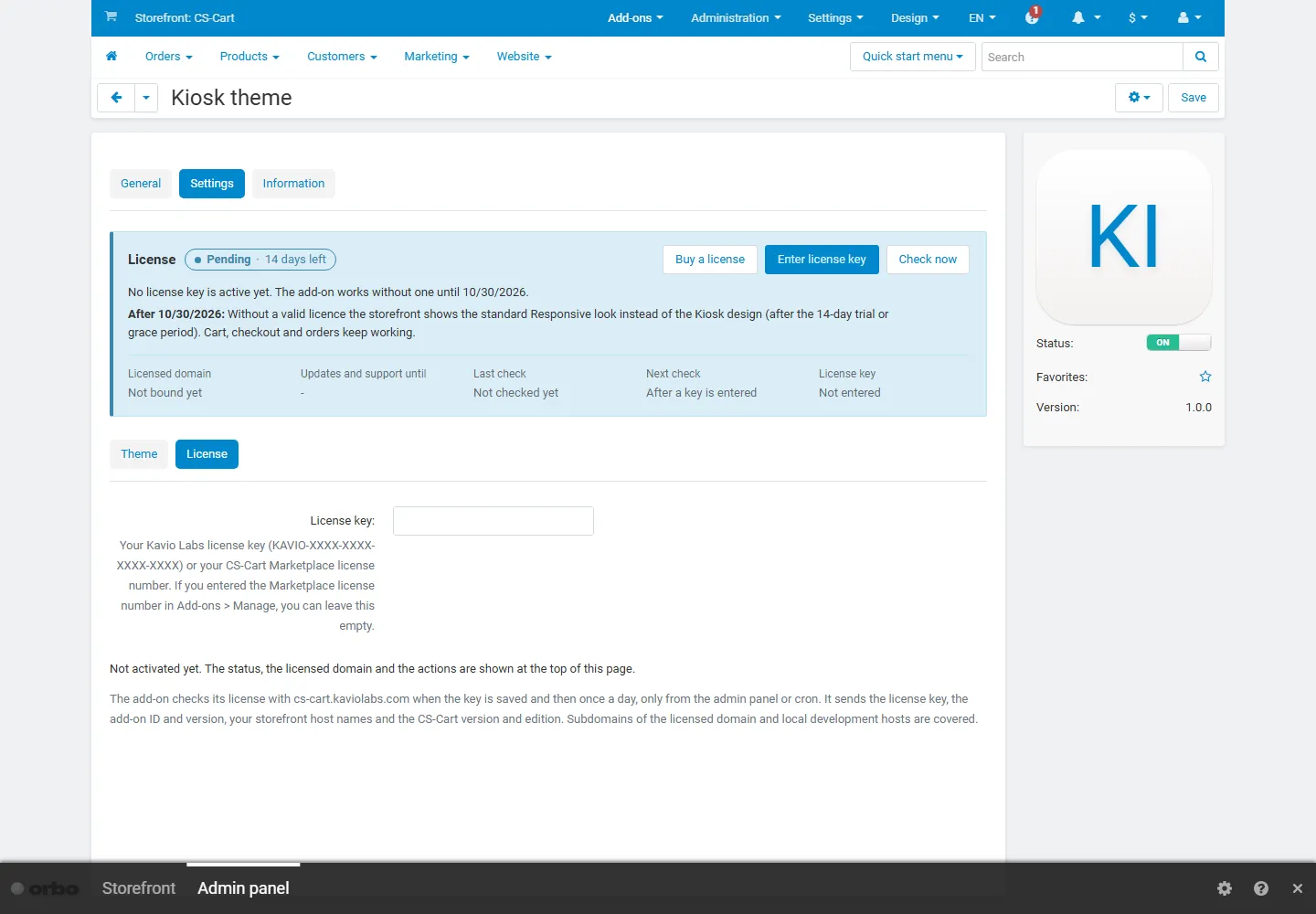Switch to the Theme sub-tab
Image resolution: width=1316 pixels, height=914 pixels.
pos(139,454)
